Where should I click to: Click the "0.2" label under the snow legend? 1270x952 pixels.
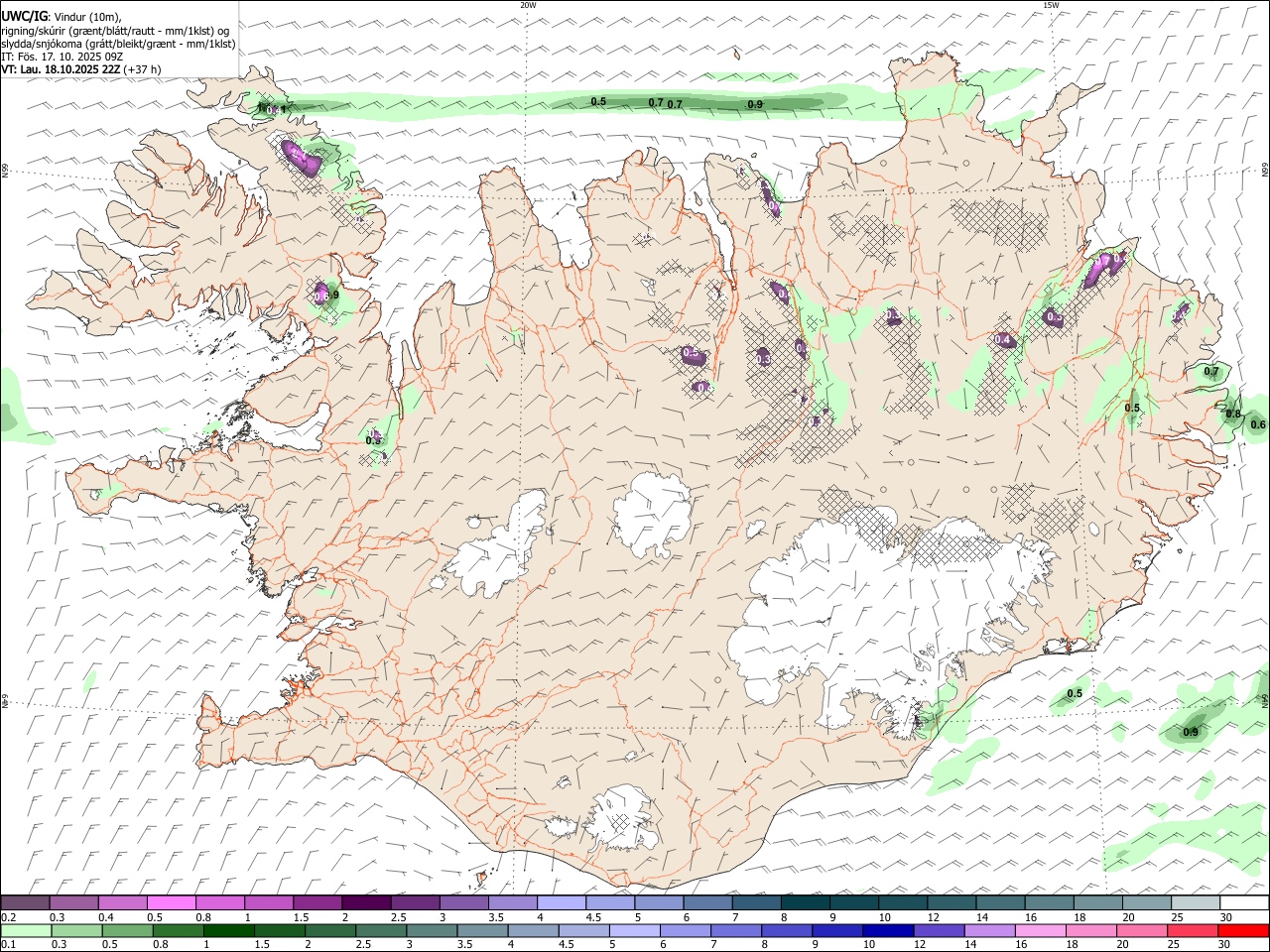[x=9, y=917]
